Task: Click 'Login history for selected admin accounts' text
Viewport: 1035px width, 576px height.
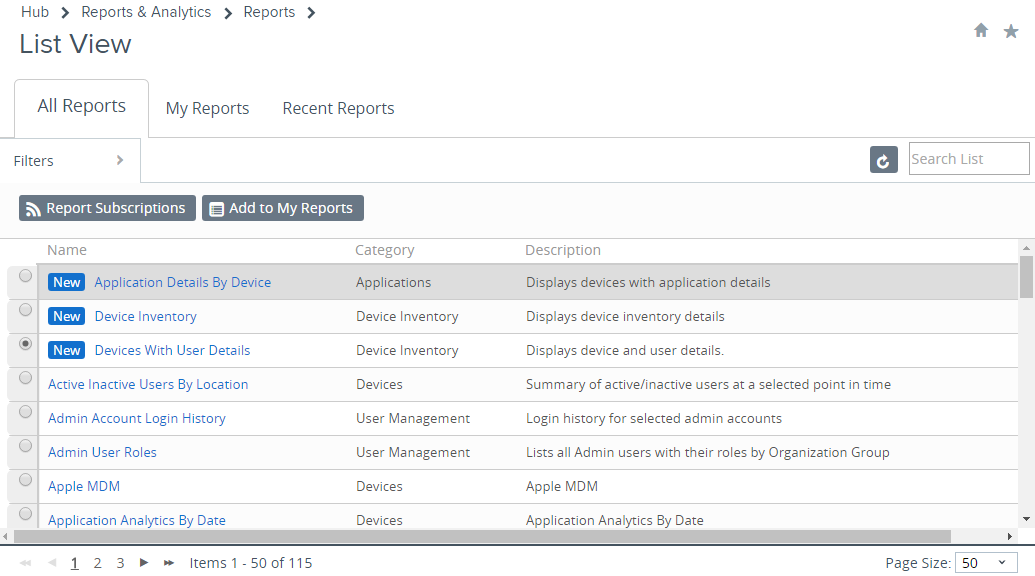Action: pos(653,418)
